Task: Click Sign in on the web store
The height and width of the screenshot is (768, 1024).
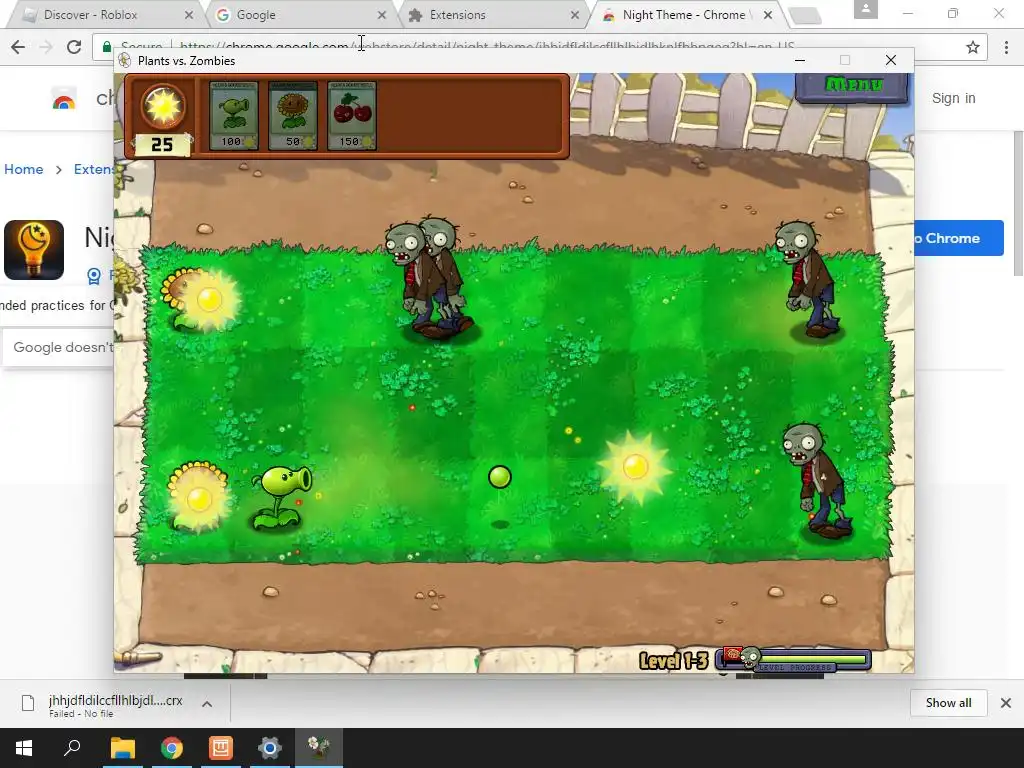Action: 953,98
